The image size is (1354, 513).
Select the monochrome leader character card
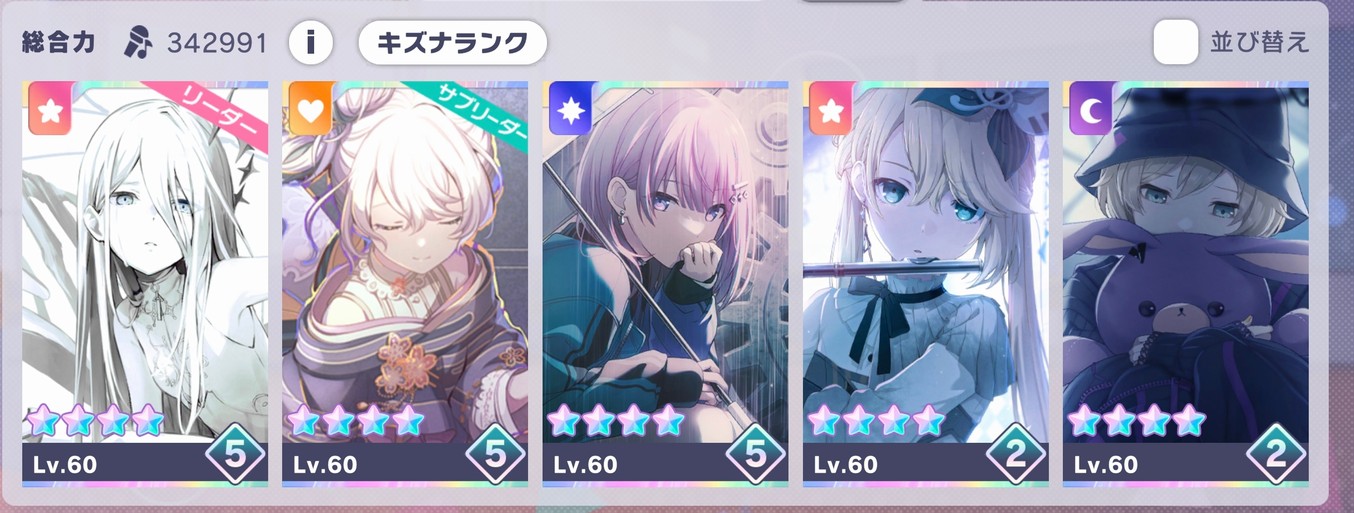pyautogui.click(x=145, y=285)
